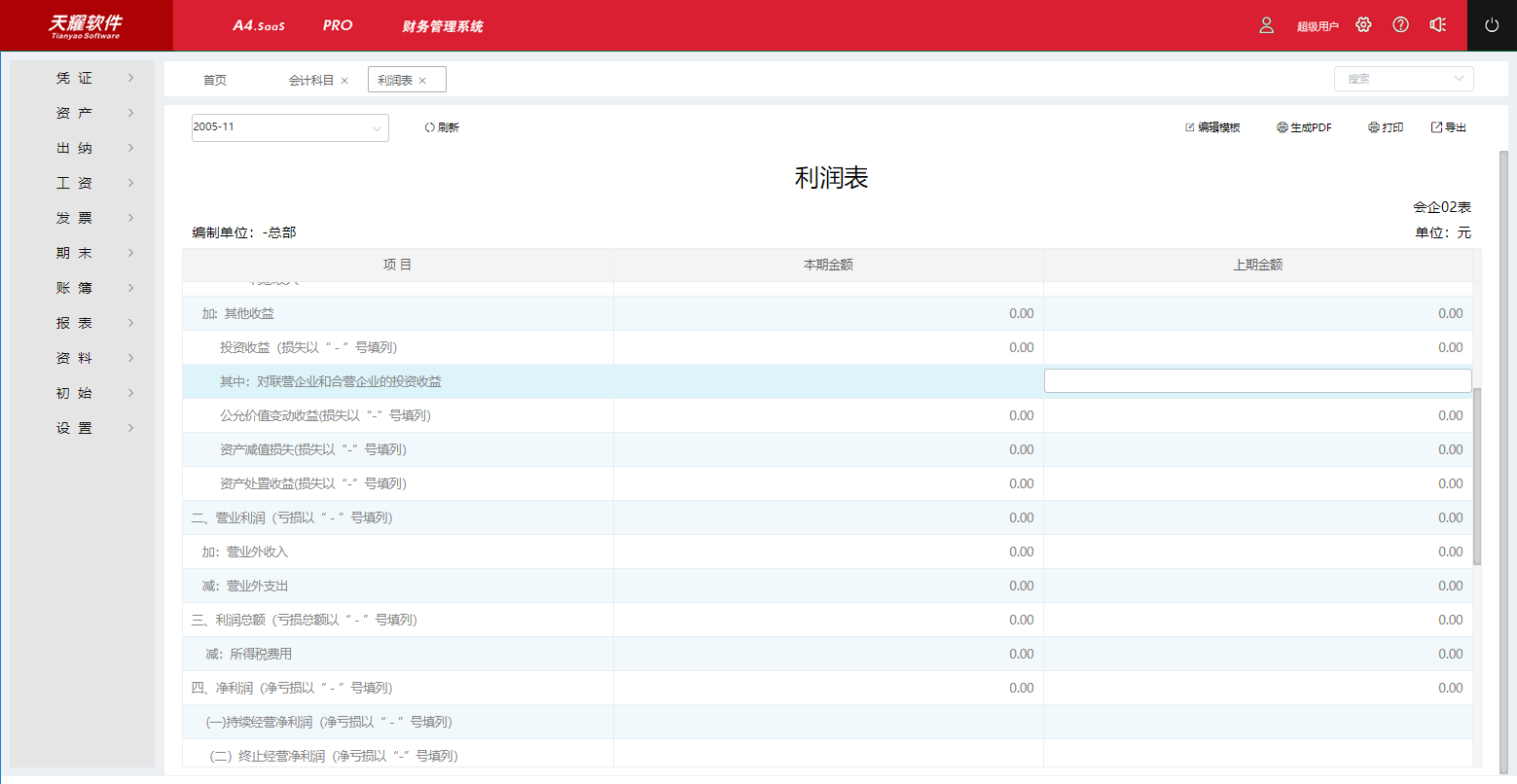The width and height of the screenshot is (1517, 784).
Task: Close the 会计科目 tab
Action: (344, 81)
